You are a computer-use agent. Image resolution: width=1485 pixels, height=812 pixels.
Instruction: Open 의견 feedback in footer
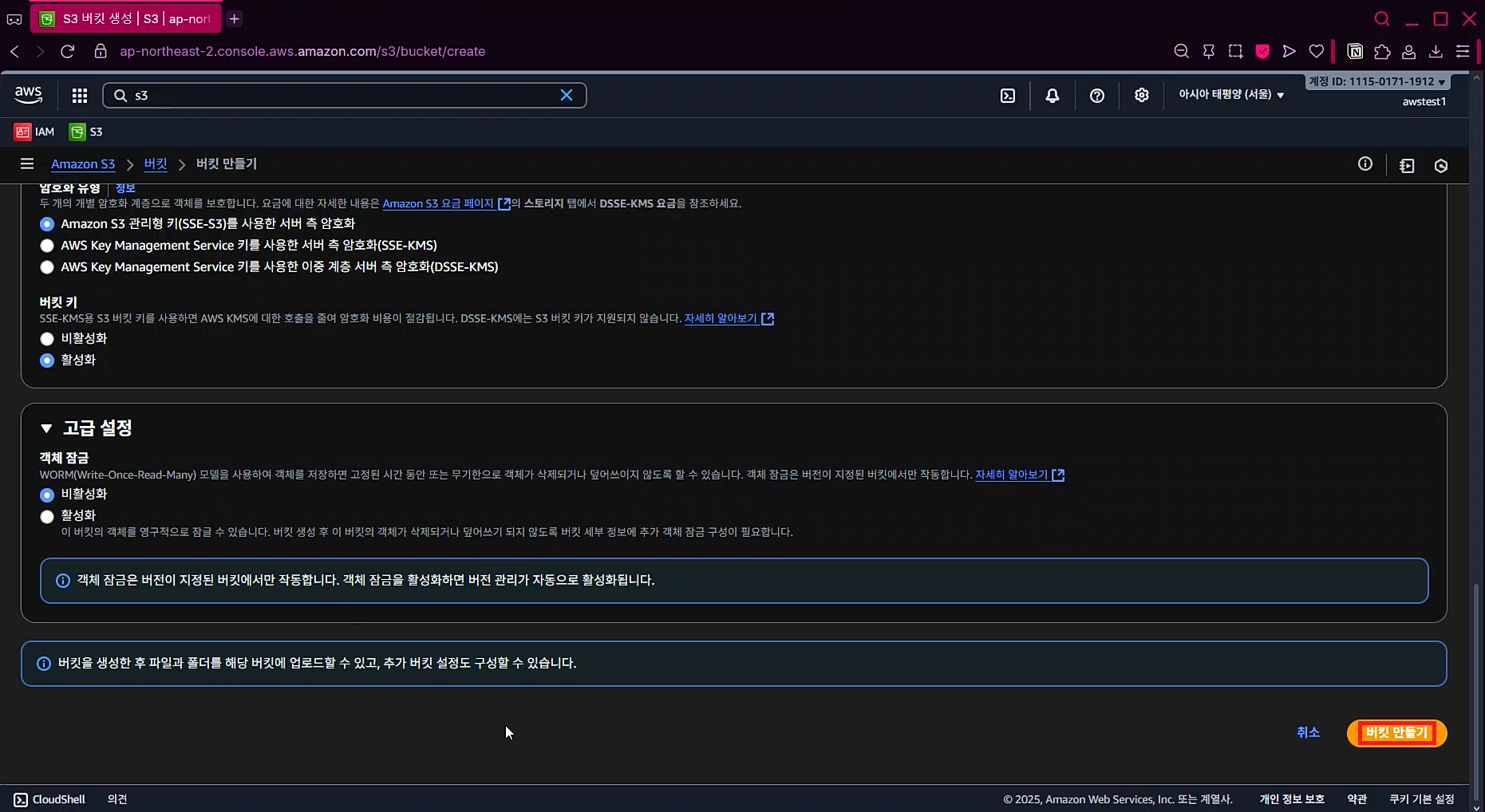click(x=117, y=799)
